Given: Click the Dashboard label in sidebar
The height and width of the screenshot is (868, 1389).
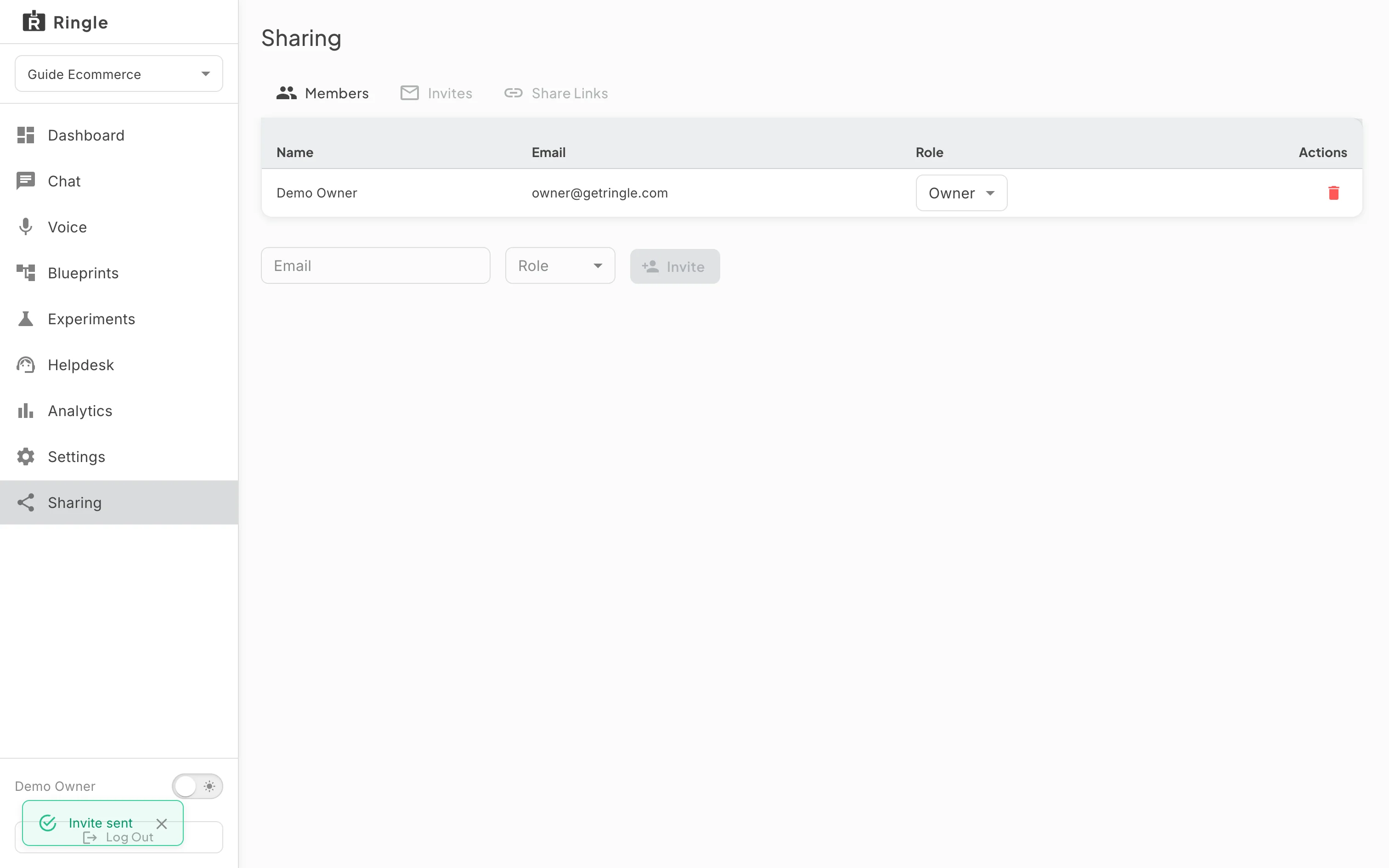Looking at the screenshot, I should pyautogui.click(x=86, y=135).
